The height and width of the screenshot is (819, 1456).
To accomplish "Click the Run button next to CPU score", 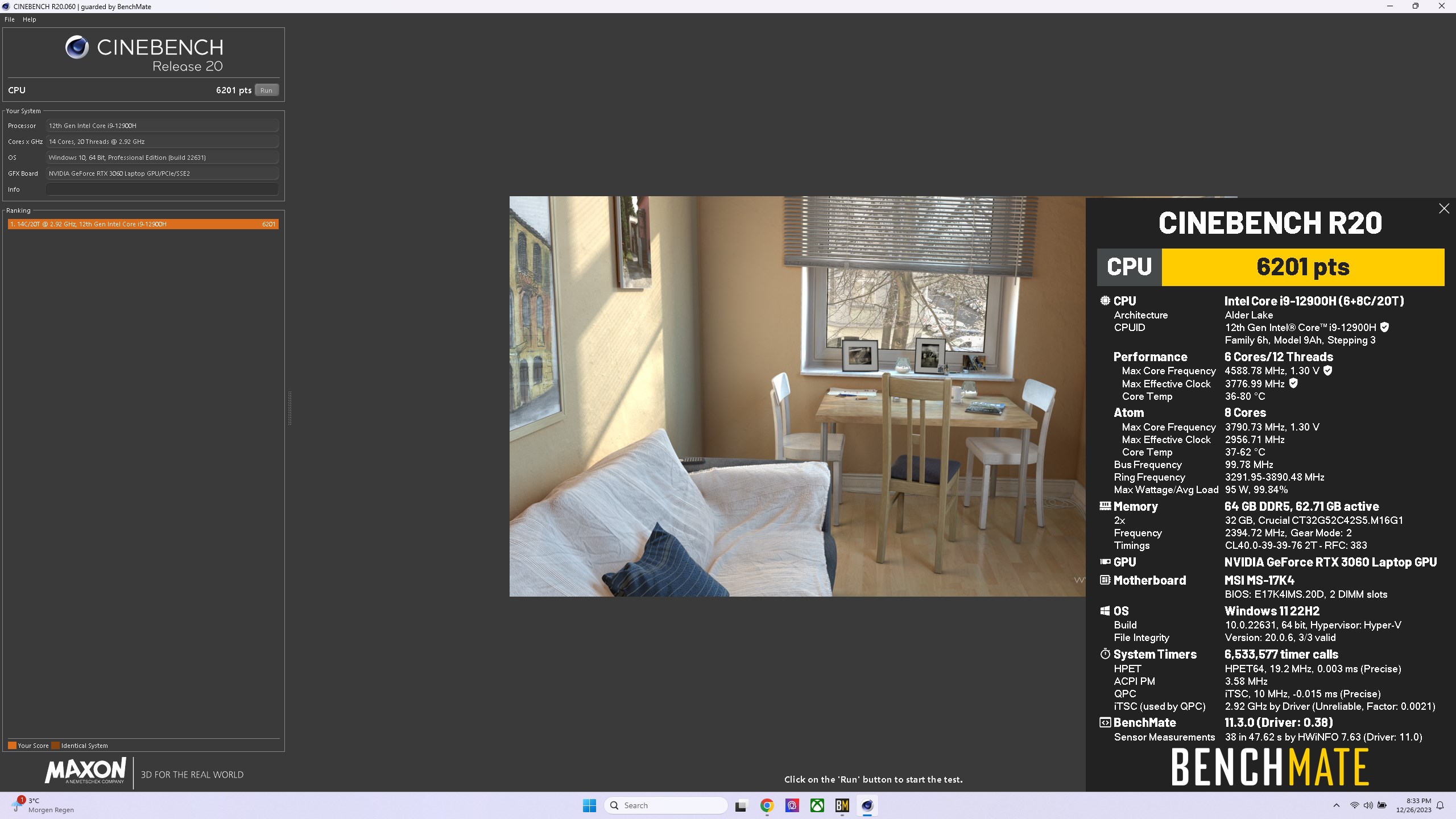I will (x=266, y=90).
